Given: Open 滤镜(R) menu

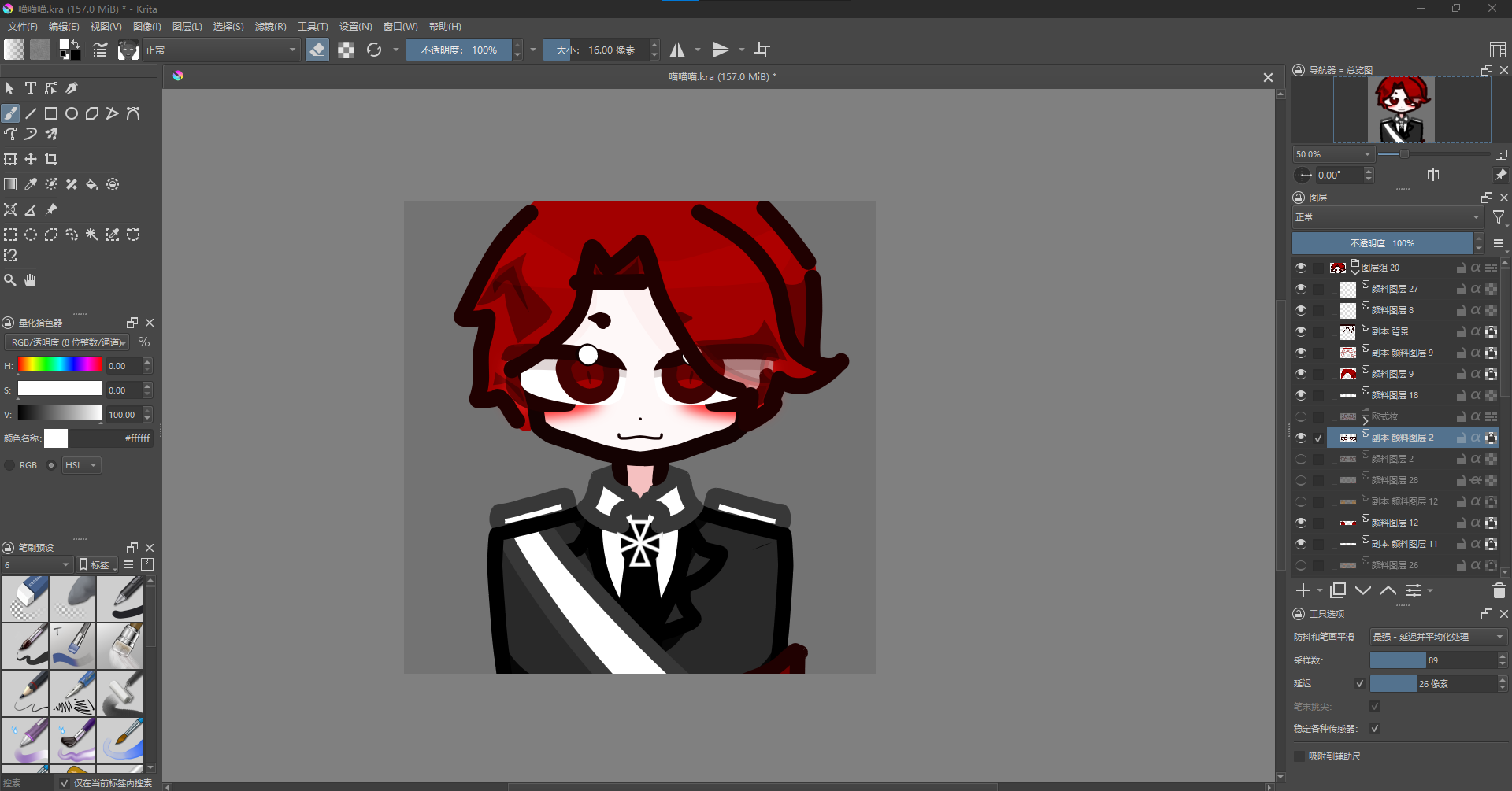Looking at the screenshot, I should point(270,27).
